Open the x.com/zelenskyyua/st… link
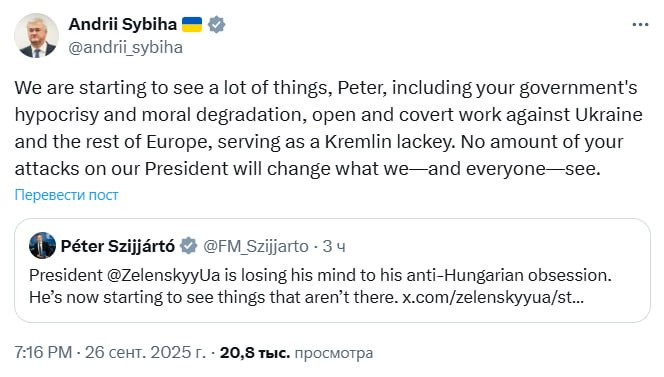664x377 pixels. [x=493, y=297]
